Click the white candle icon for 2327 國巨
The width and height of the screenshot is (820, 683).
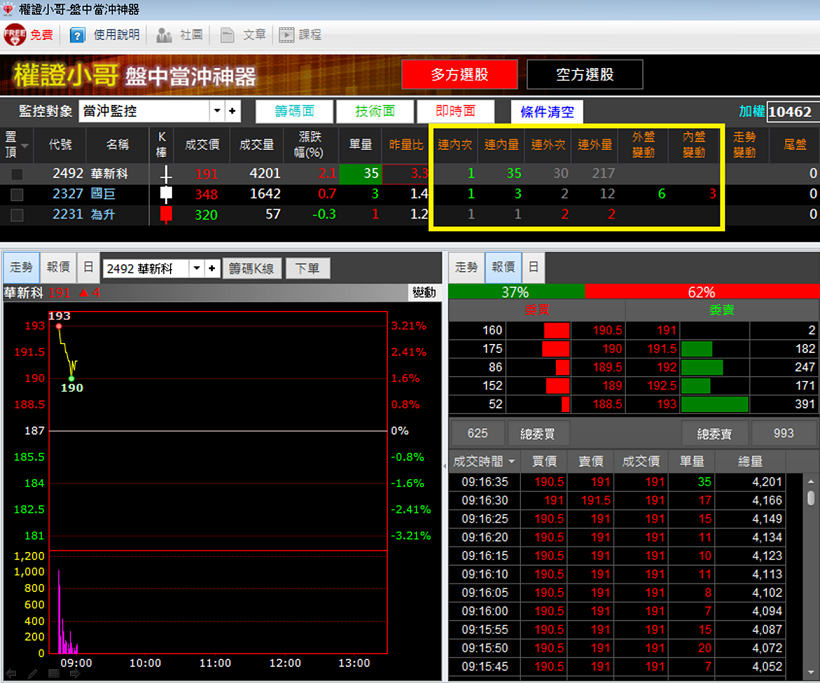pos(166,194)
